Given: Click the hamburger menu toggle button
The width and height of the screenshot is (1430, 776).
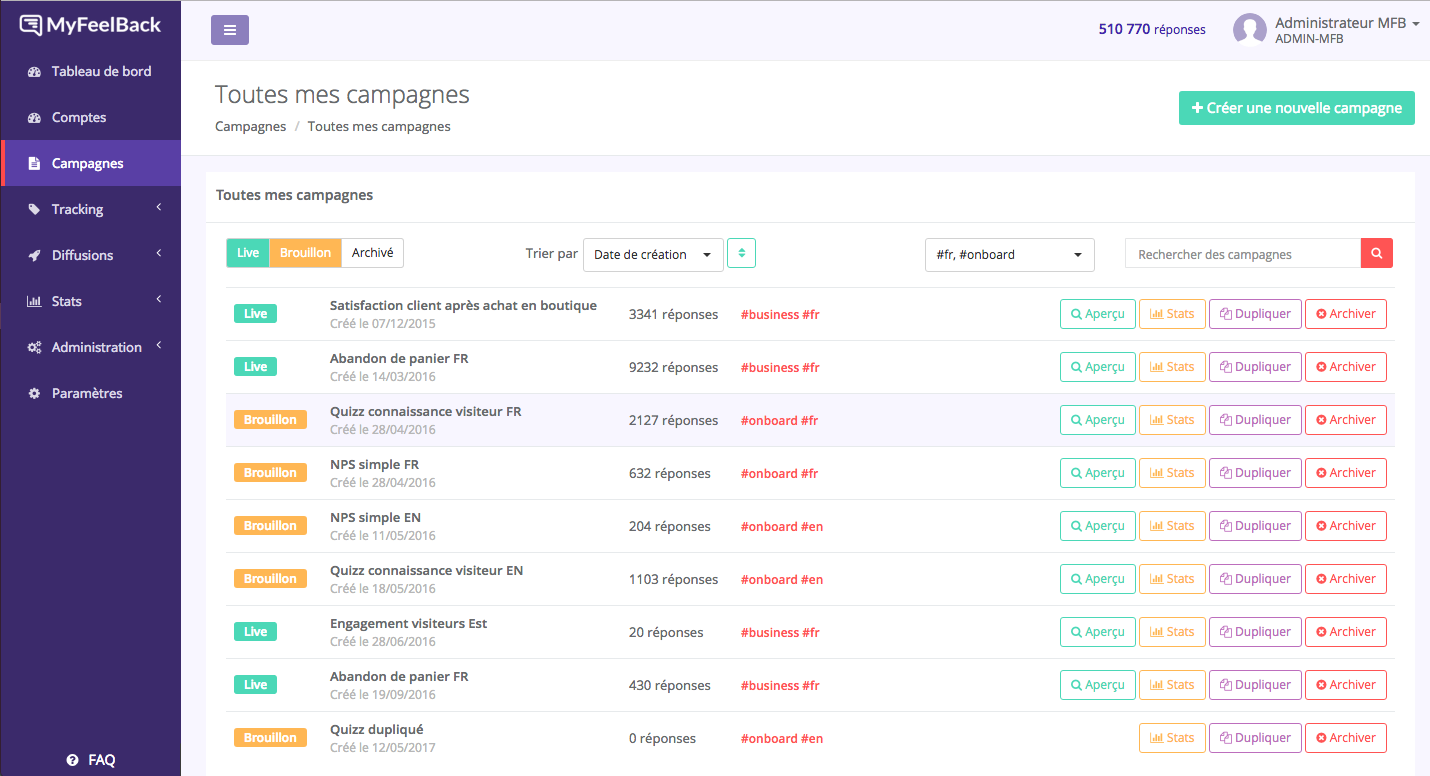Looking at the screenshot, I should coord(229,30).
